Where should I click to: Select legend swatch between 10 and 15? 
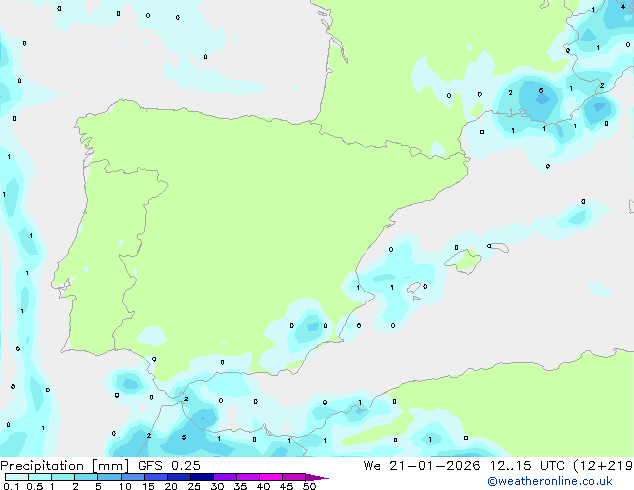click(132, 477)
